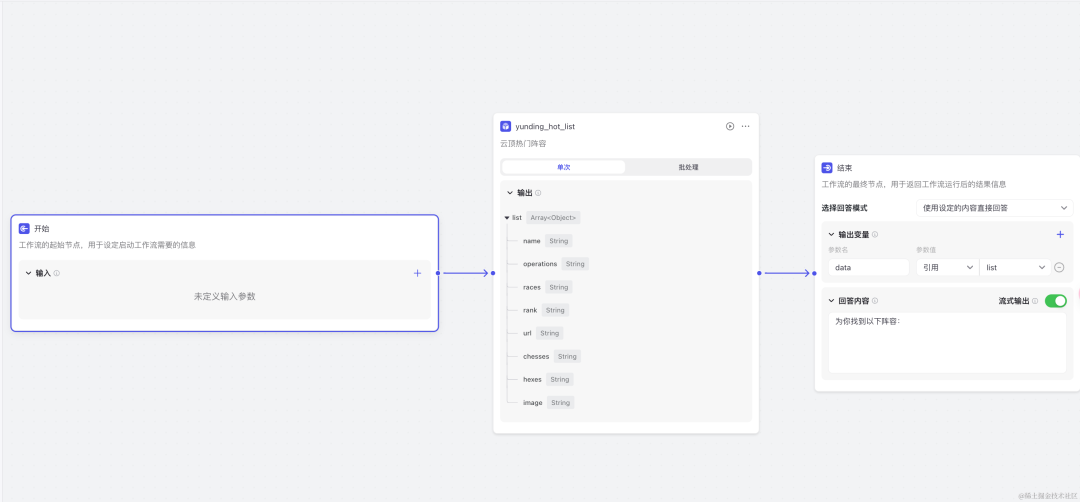Image resolution: width=1080 pixels, height=502 pixels.
Task: Click the yunding_hot_list plugin icon
Action: [507, 126]
